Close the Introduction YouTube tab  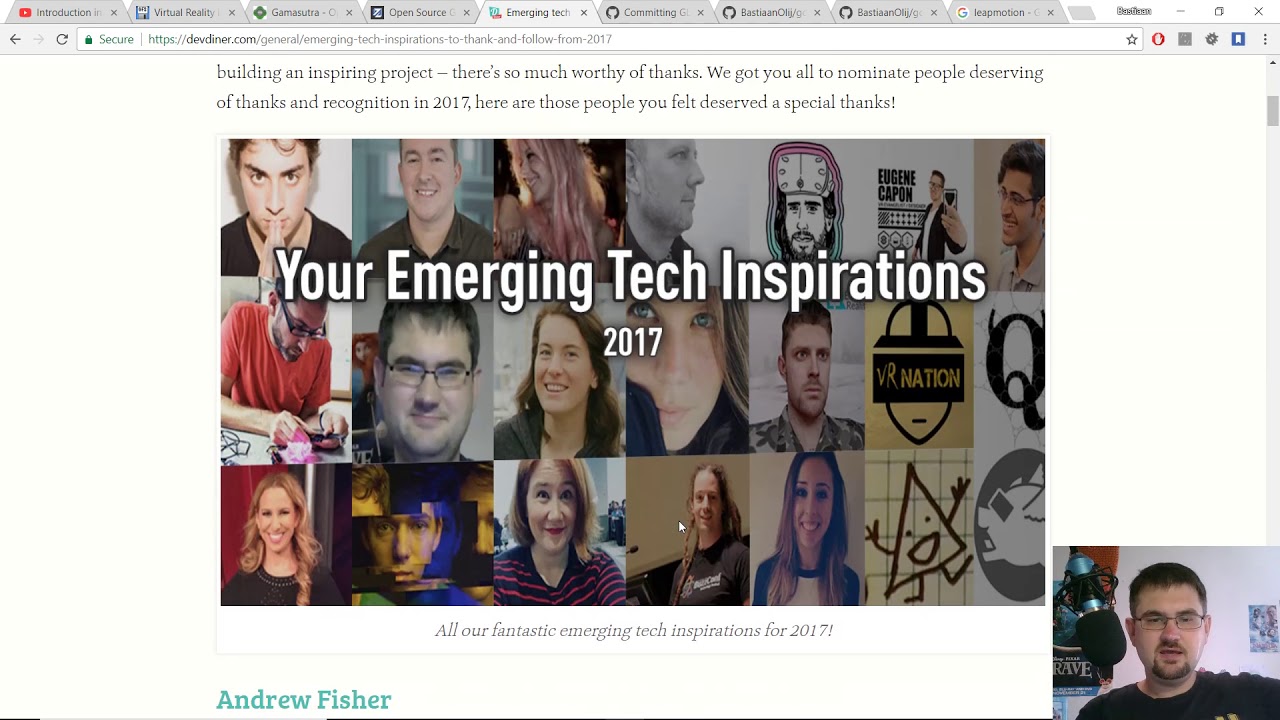[113, 13]
